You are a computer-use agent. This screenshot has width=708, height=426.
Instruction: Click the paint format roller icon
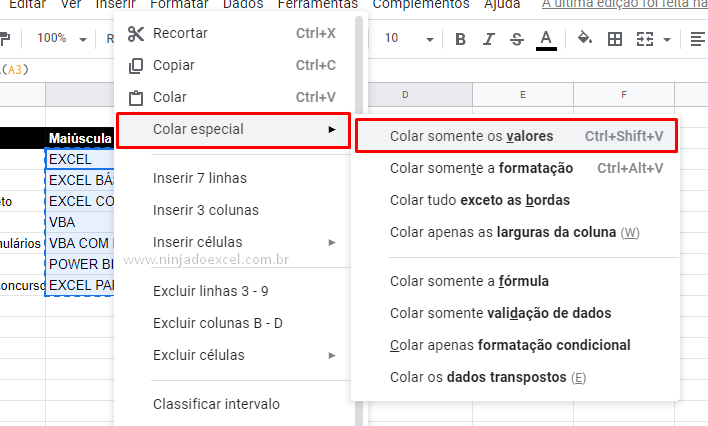[x=4, y=39]
